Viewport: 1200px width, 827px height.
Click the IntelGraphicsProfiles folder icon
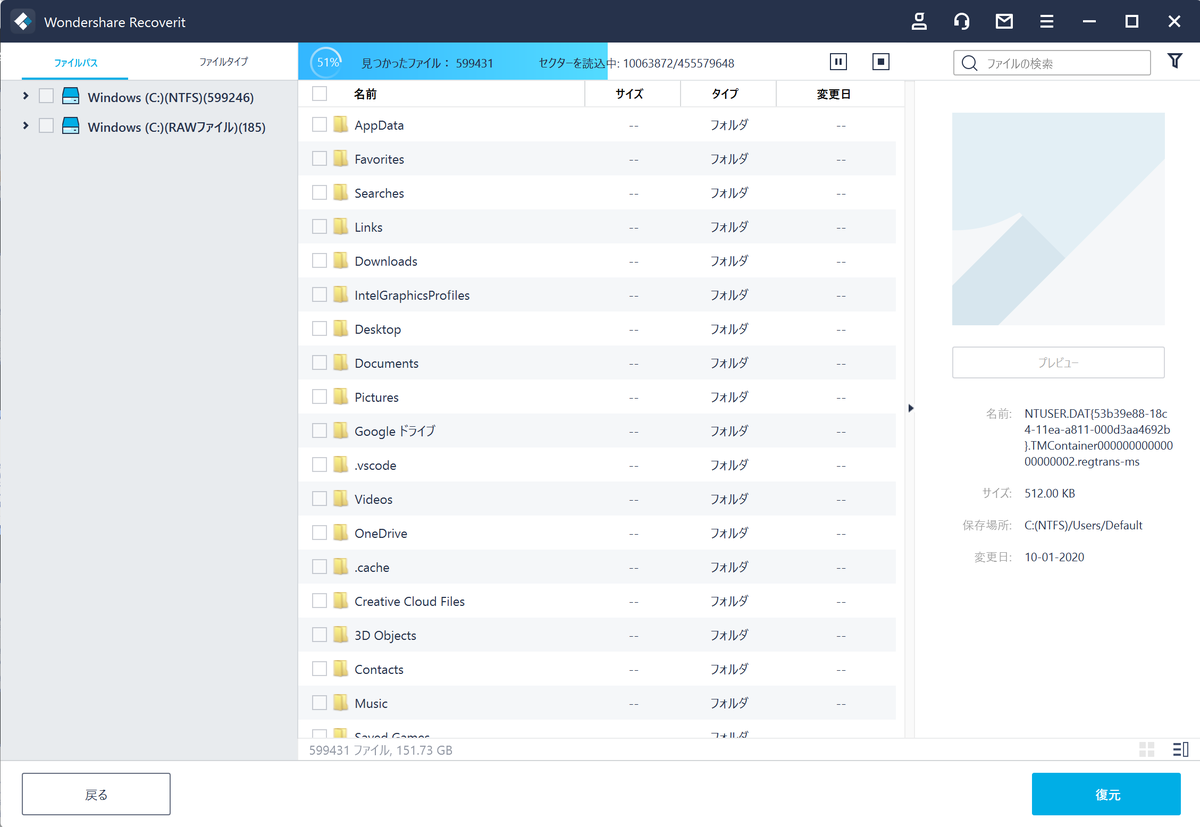pos(340,295)
